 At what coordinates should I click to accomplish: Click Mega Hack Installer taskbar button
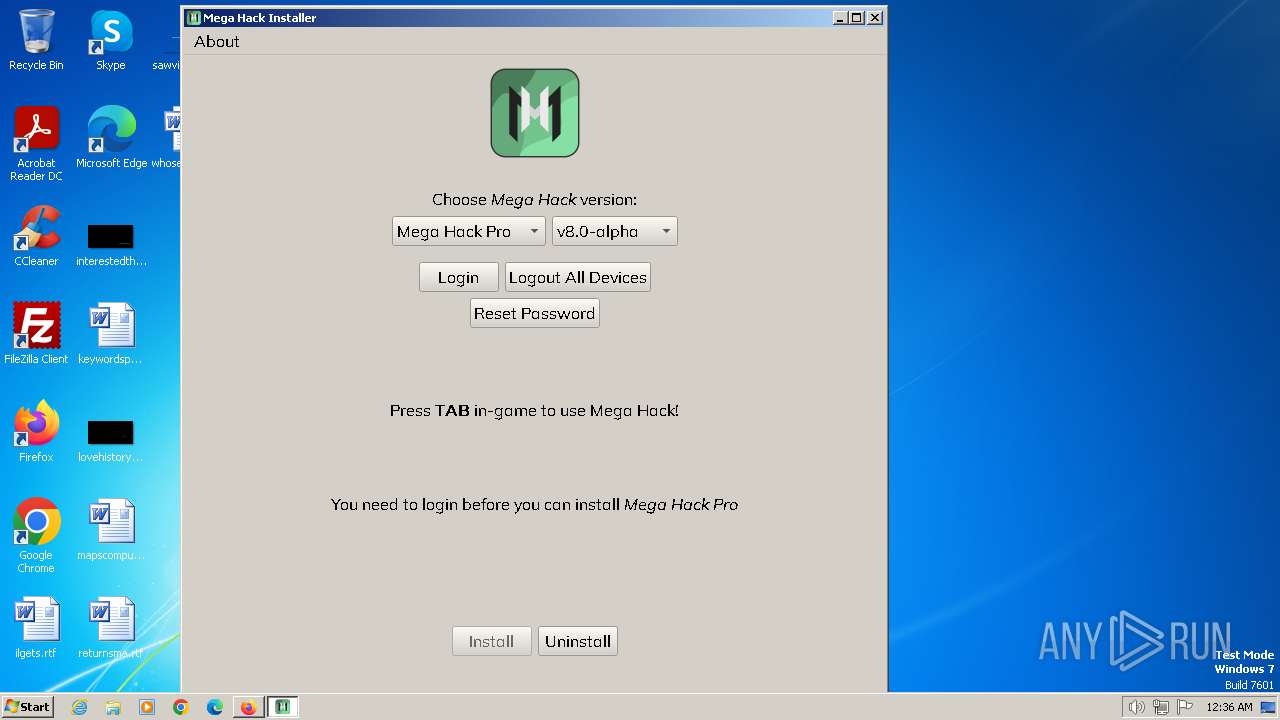[x=283, y=707]
